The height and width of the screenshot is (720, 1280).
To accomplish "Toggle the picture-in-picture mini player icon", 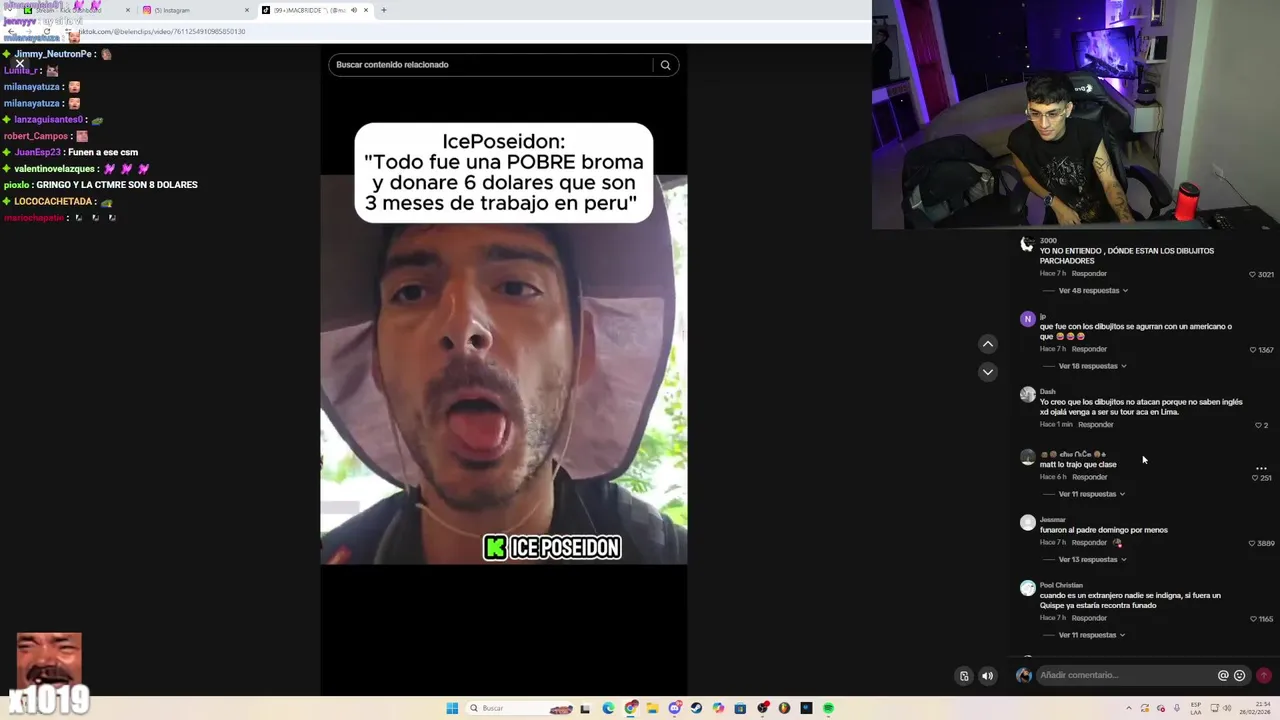I will pyautogui.click(x=964, y=676).
